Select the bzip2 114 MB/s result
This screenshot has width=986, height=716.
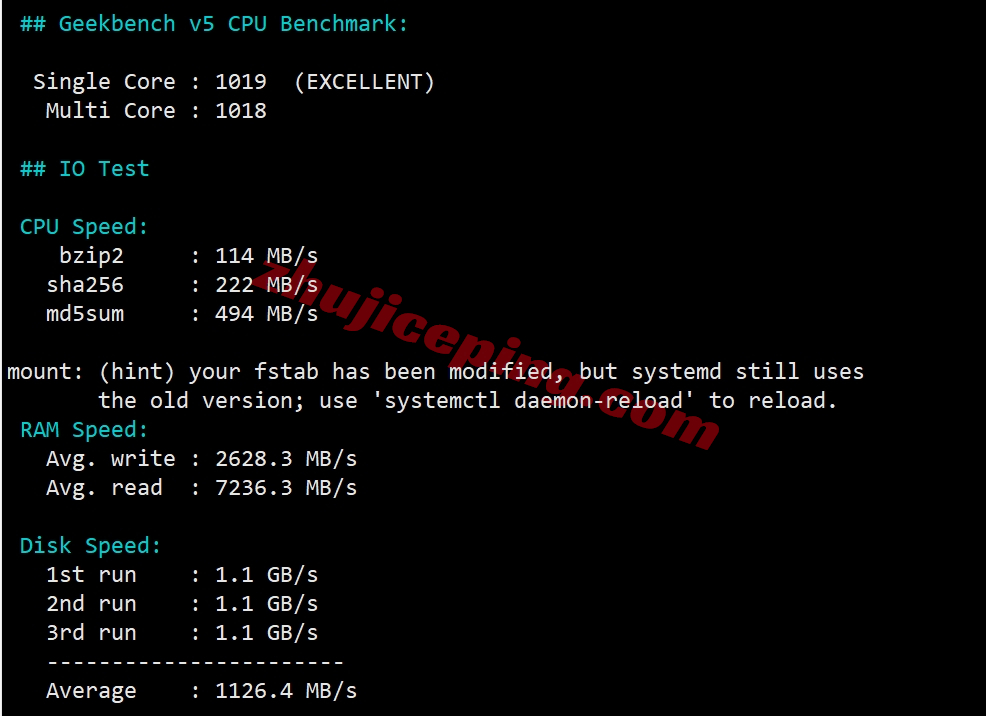pyautogui.click(x=189, y=256)
